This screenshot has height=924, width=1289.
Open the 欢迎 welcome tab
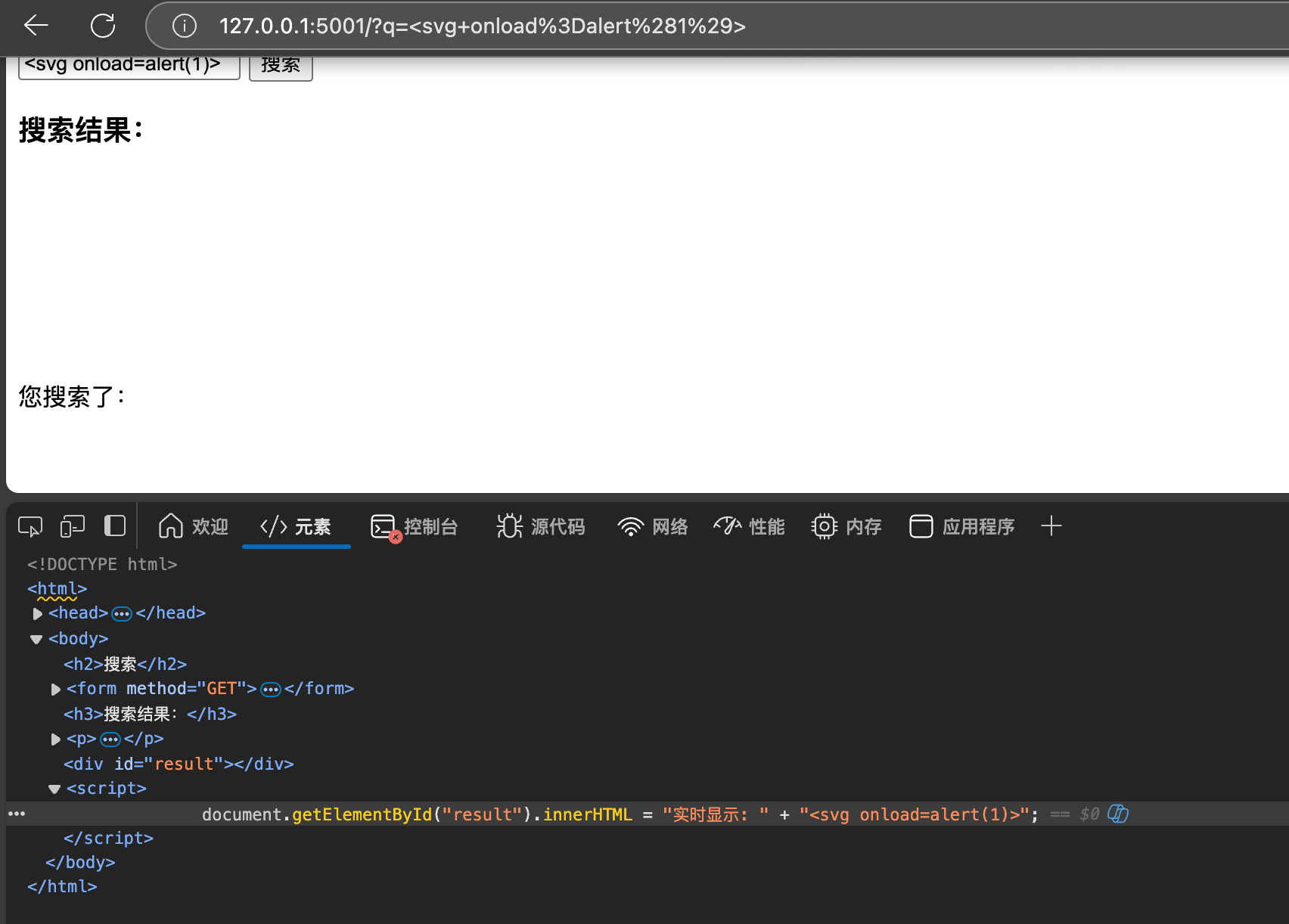pyautogui.click(x=194, y=526)
